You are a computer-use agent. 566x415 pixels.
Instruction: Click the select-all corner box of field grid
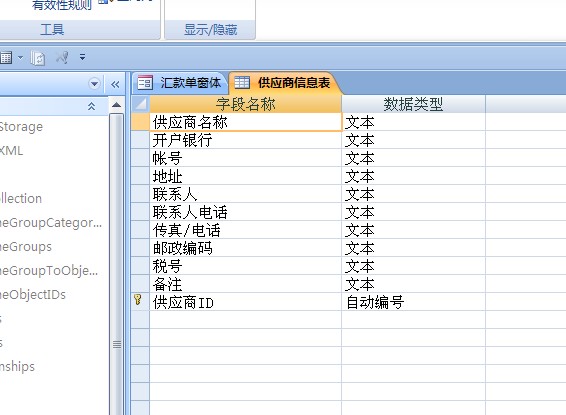(140, 104)
